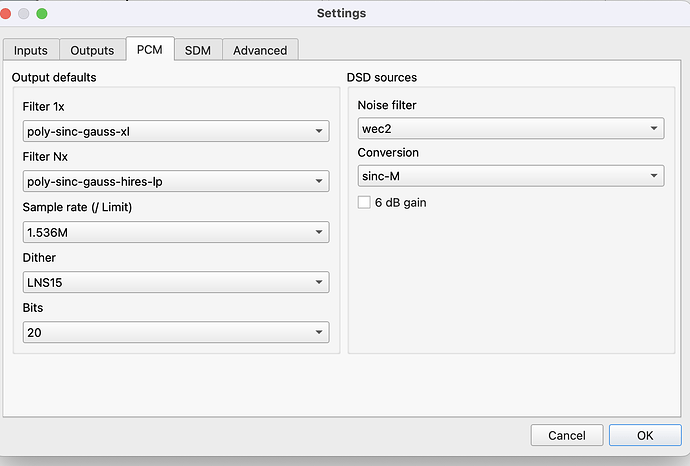Open the Filter 1x dropdown
This screenshot has height=466, width=690.
click(x=175, y=131)
